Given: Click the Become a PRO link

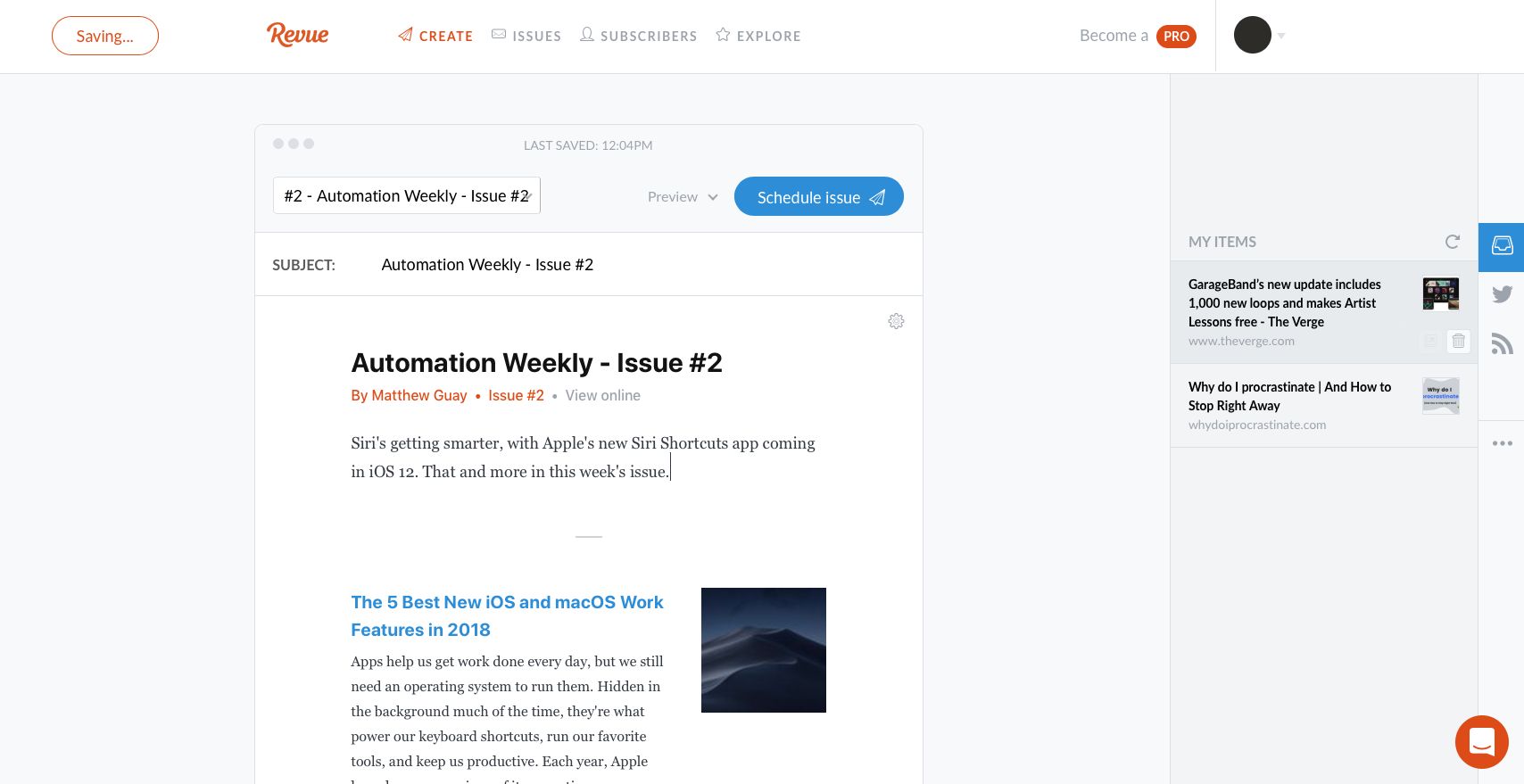Looking at the screenshot, I should (1137, 36).
